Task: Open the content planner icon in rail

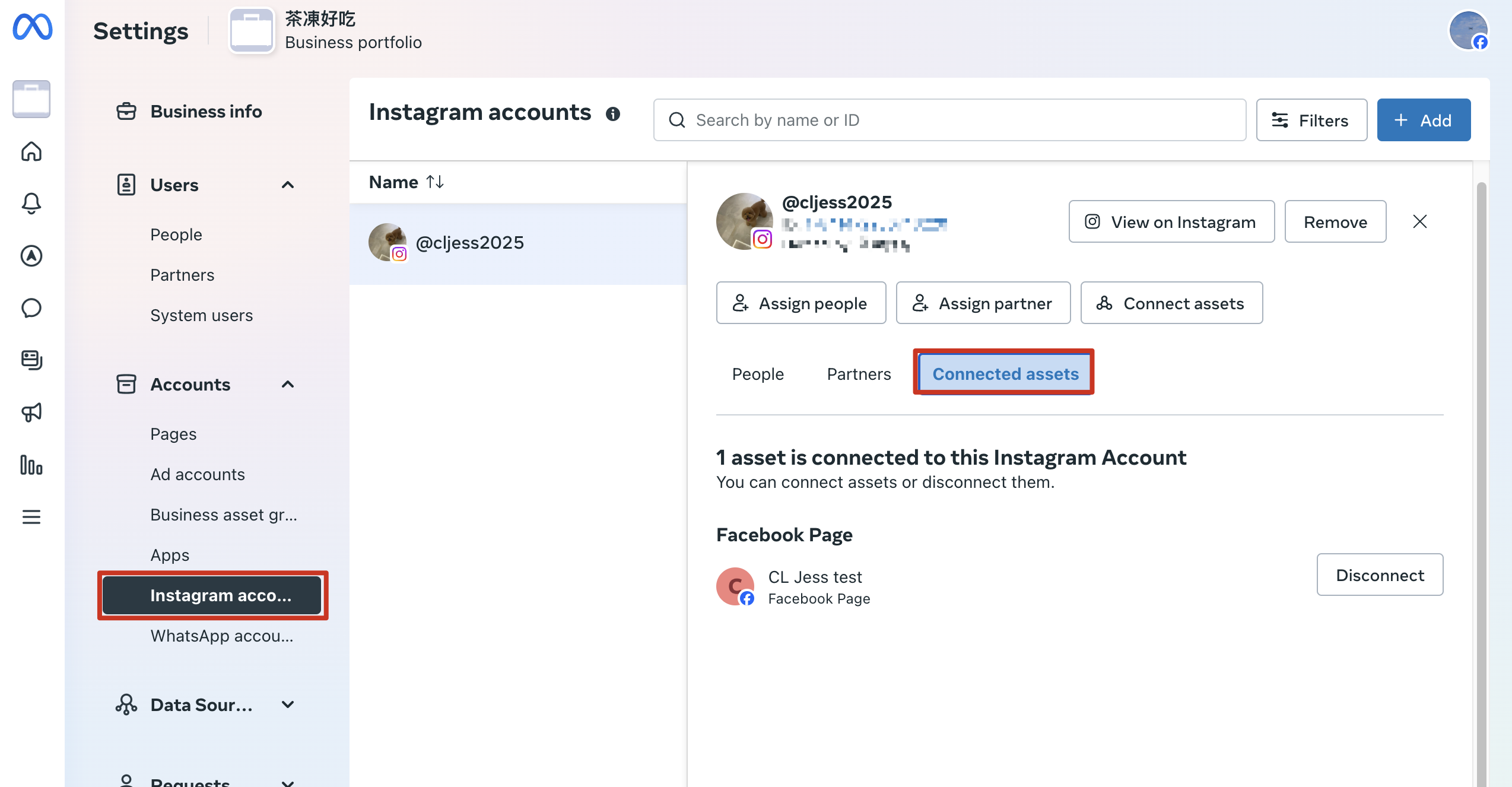Action: [x=31, y=360]
